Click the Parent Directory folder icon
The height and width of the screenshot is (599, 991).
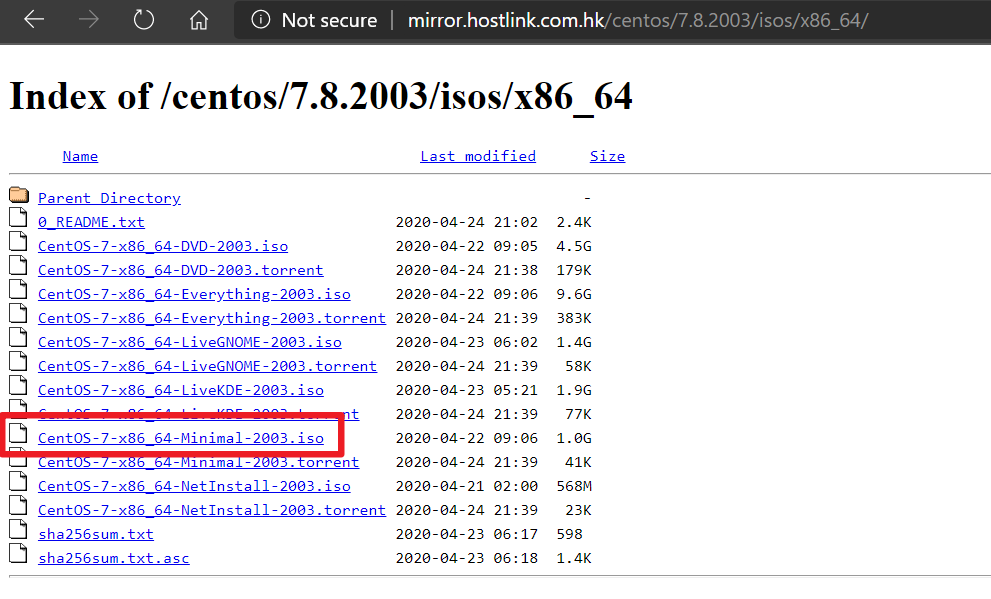pos(19,194)
